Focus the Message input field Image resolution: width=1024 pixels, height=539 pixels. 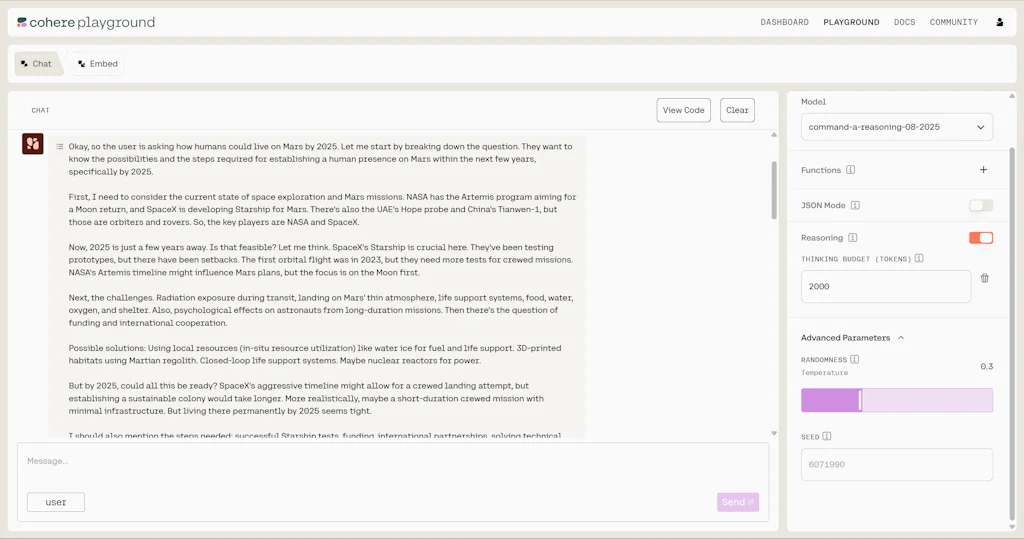coord(392,461)
